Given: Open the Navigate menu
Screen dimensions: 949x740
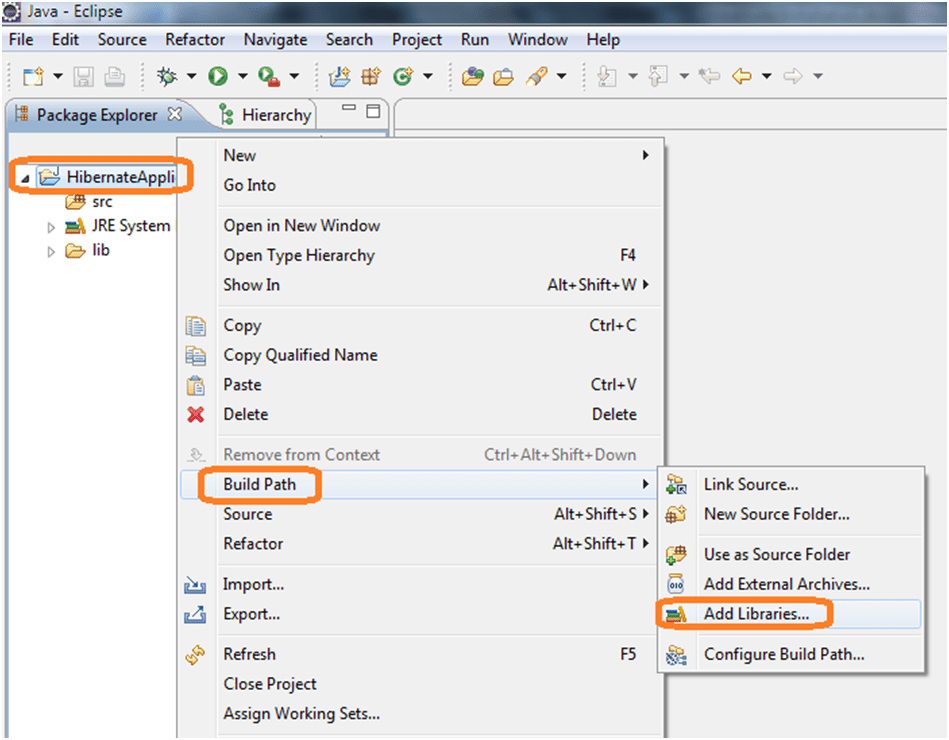Looking at the screenshot, I should click(x=275, y=40).
